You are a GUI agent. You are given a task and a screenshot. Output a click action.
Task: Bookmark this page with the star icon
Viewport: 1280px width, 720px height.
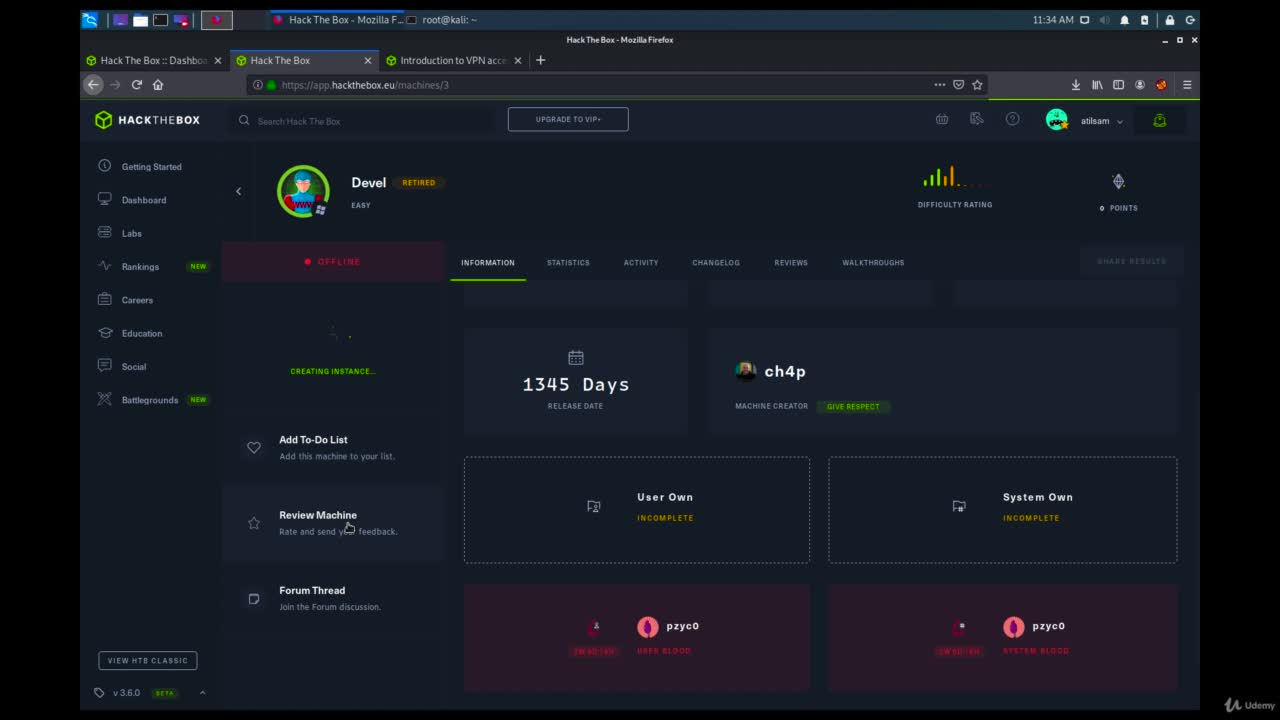pos(977,85)
